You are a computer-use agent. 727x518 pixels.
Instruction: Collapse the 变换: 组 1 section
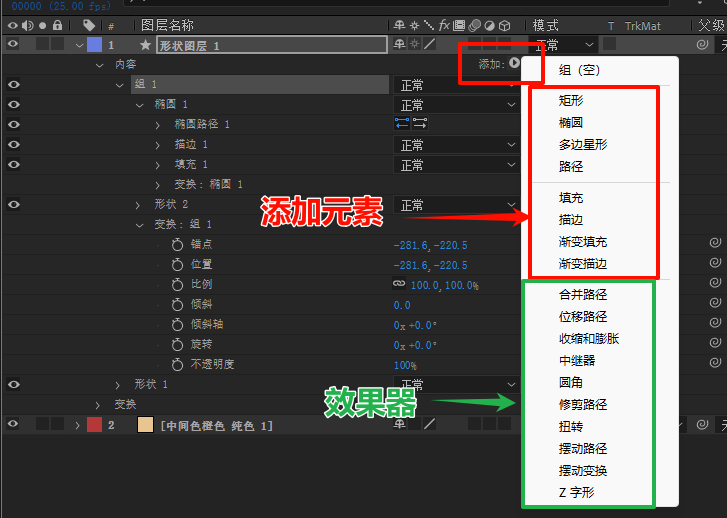pyautogui.click(x=140, y=225)
